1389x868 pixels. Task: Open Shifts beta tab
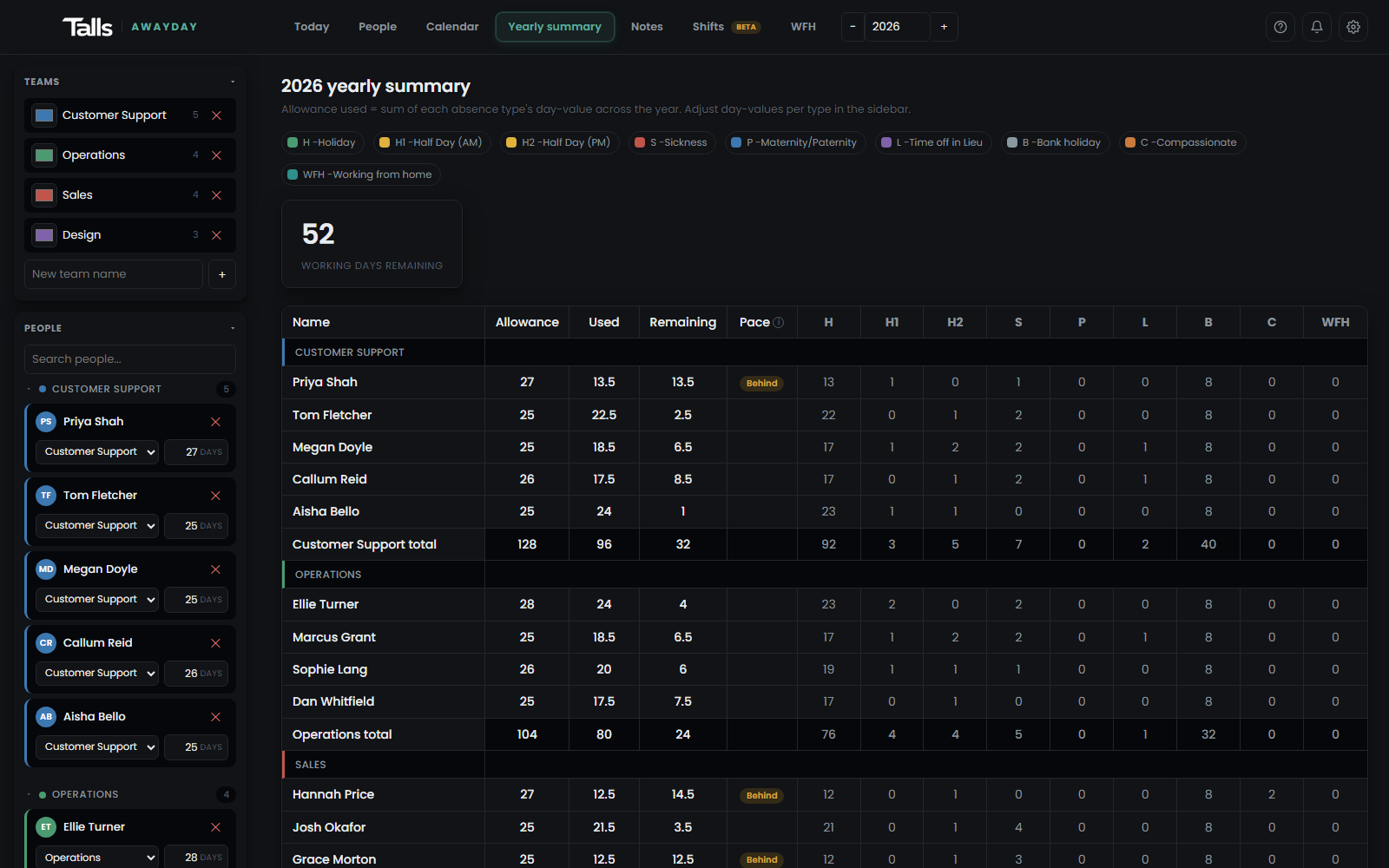[726, 27]
